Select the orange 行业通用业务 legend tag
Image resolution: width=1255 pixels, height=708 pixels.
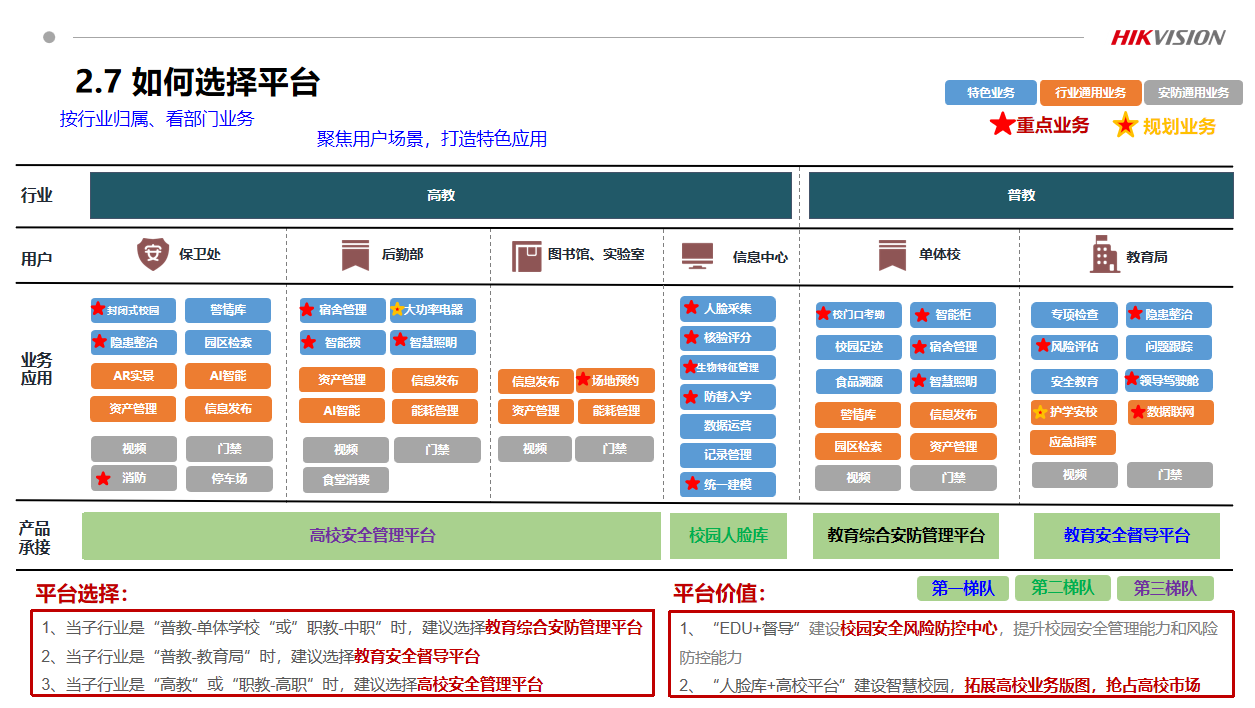tap(1090, 93)
